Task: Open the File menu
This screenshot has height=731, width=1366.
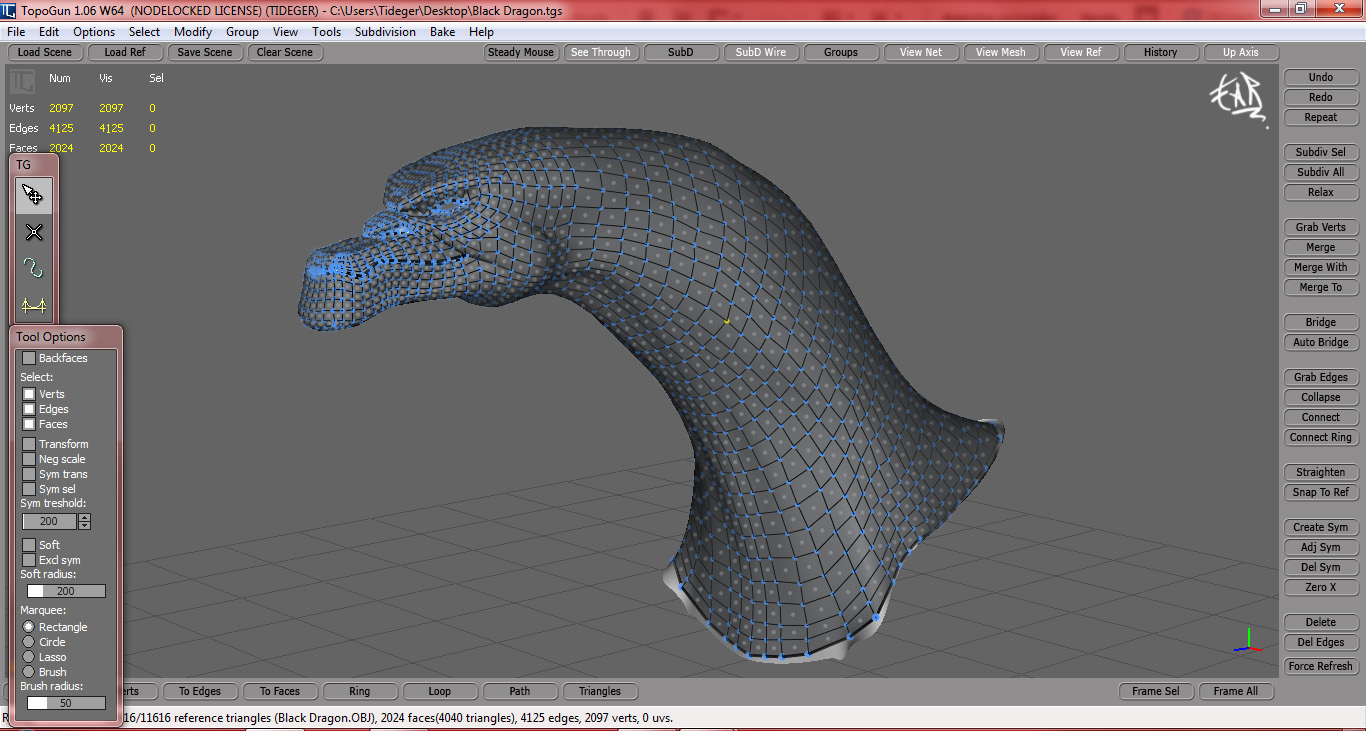Action: [x=16, y=32]
